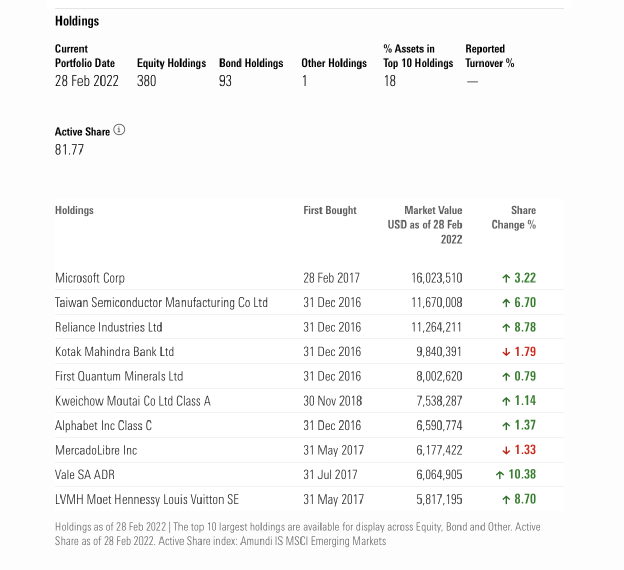The height and width of the screenshot is (570, 624).
Task: Click First Quantum market value 8,002,620
Action: (439, 377)
